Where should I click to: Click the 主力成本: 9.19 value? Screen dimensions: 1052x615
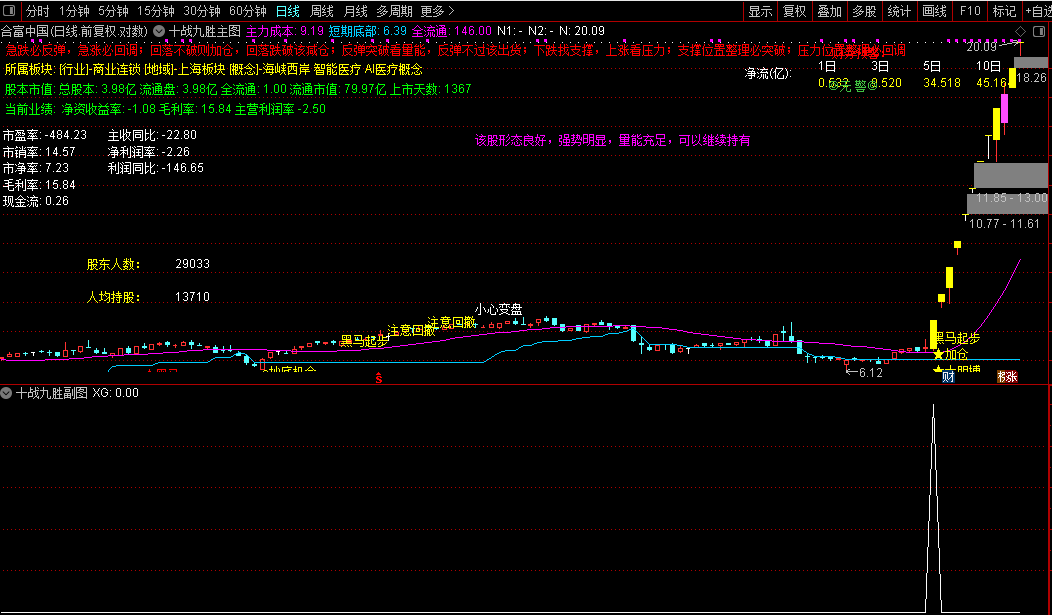point(284,31)
